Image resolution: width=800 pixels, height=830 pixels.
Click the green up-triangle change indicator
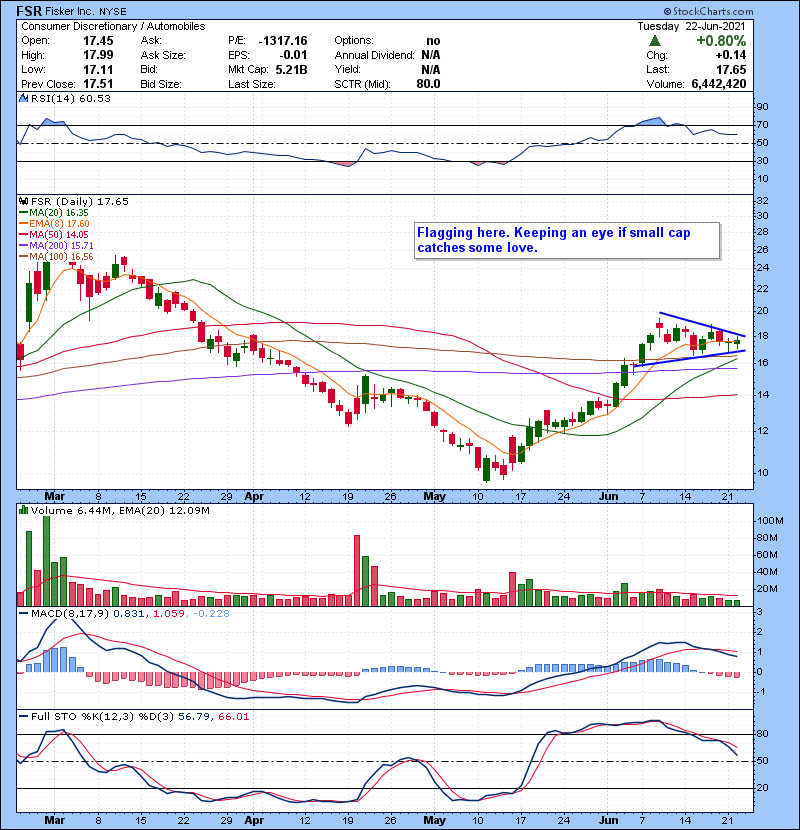click(x=655, y=41)
